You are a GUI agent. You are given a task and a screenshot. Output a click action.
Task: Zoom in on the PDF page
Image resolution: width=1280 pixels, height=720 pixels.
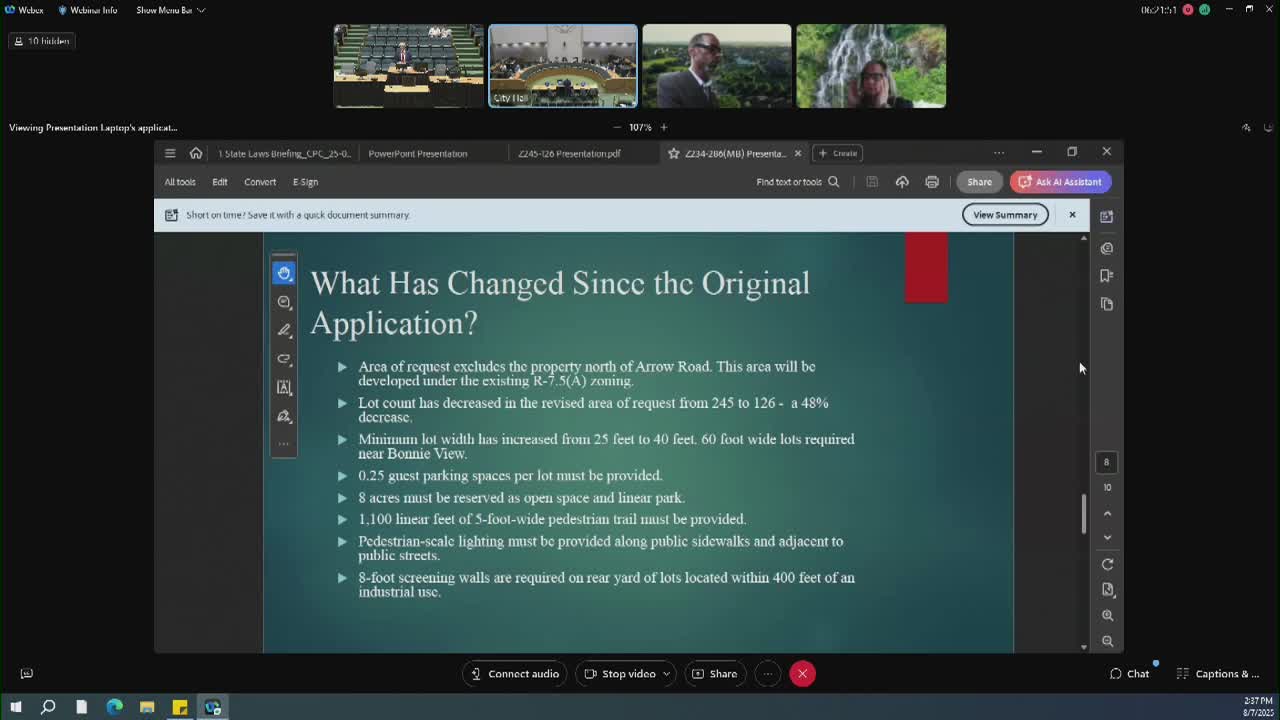(x=1107, y=616)
